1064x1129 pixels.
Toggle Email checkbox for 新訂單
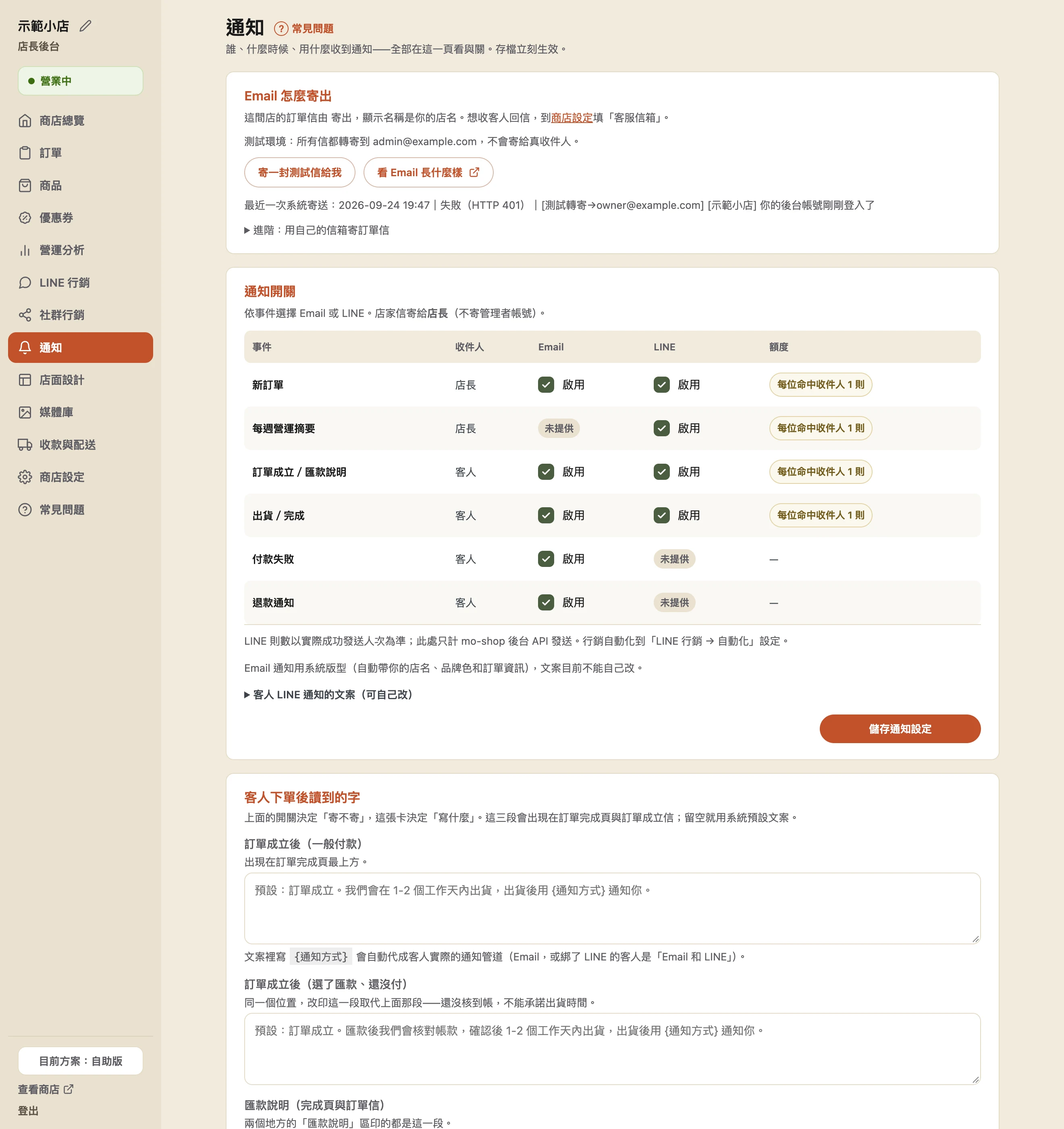click(x=546, y=385)
